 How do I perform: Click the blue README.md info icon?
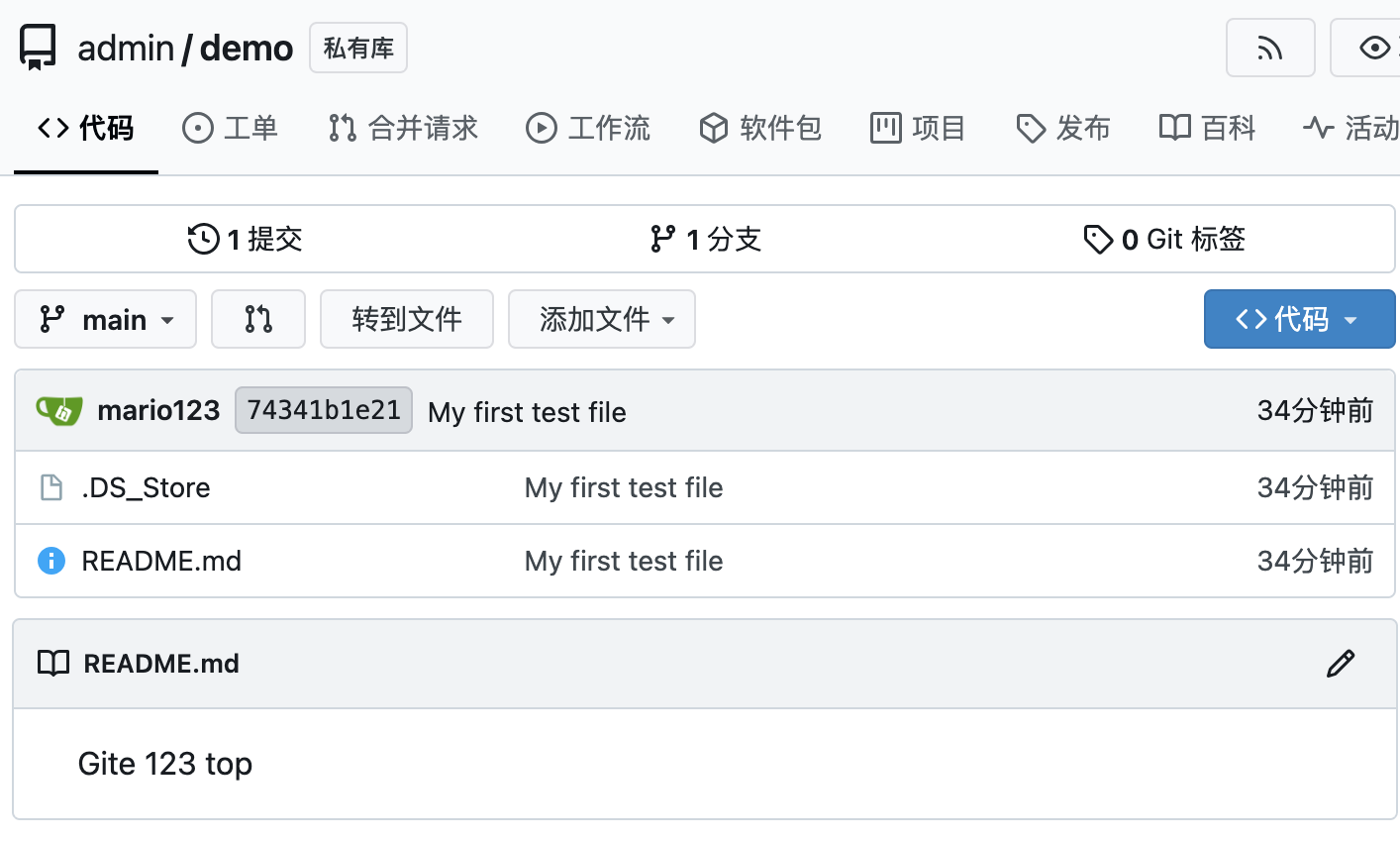point(50,561)
